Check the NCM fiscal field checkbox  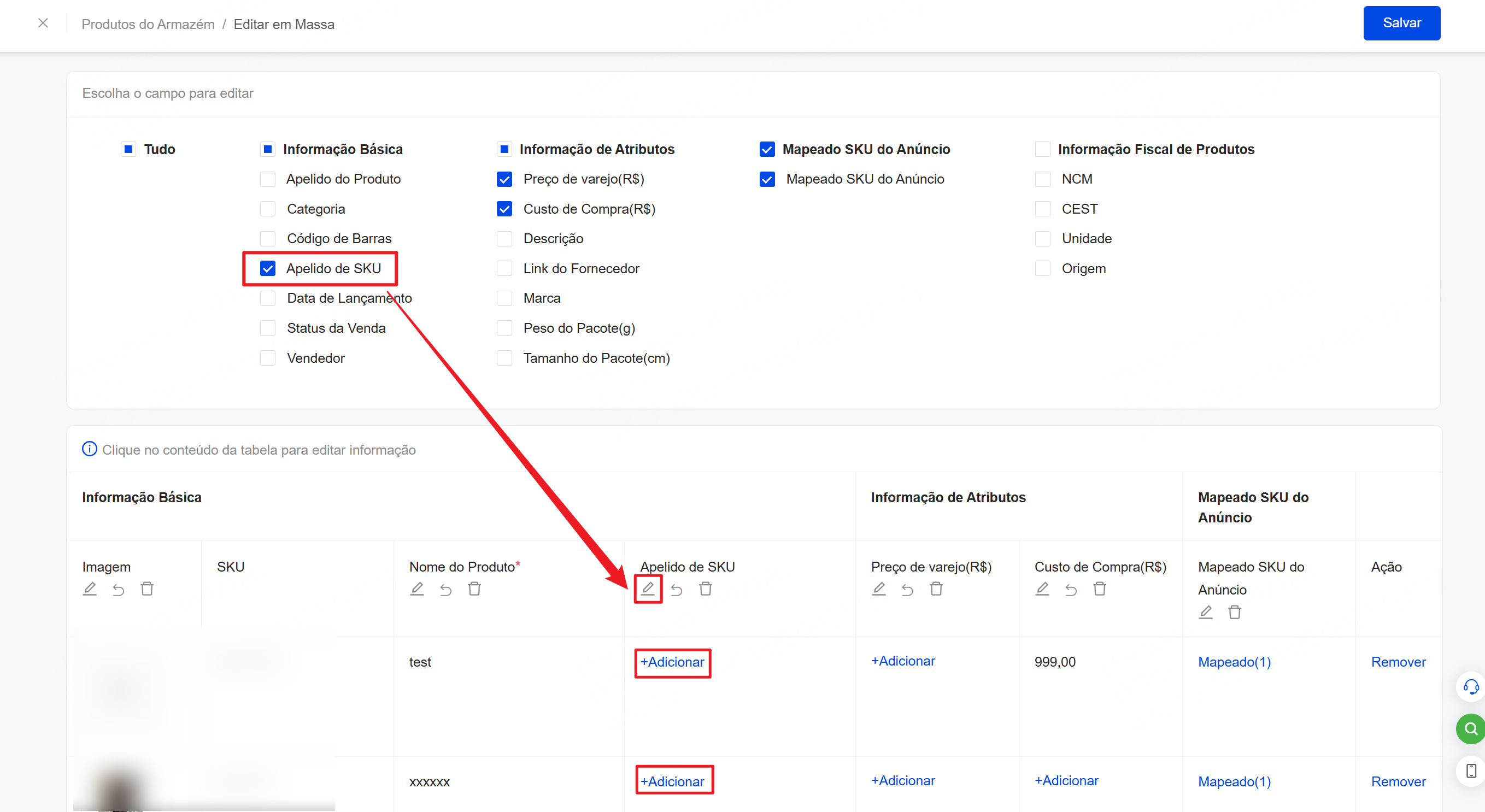(x=1042, y=179)
